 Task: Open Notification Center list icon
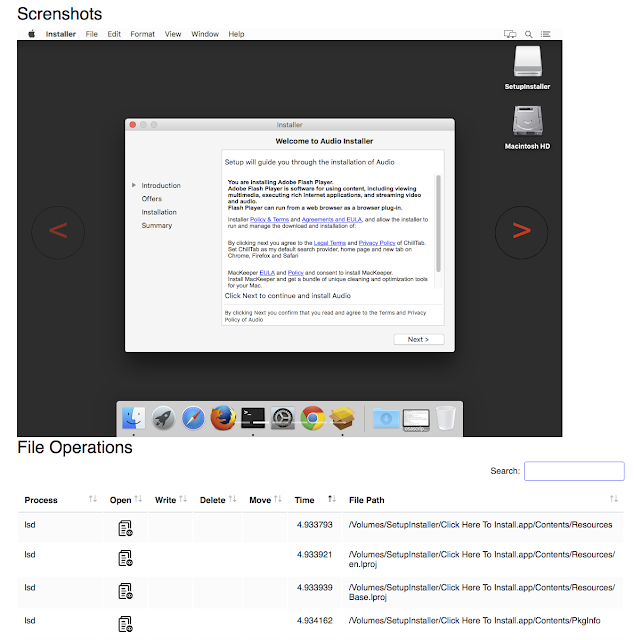[545, 34]
